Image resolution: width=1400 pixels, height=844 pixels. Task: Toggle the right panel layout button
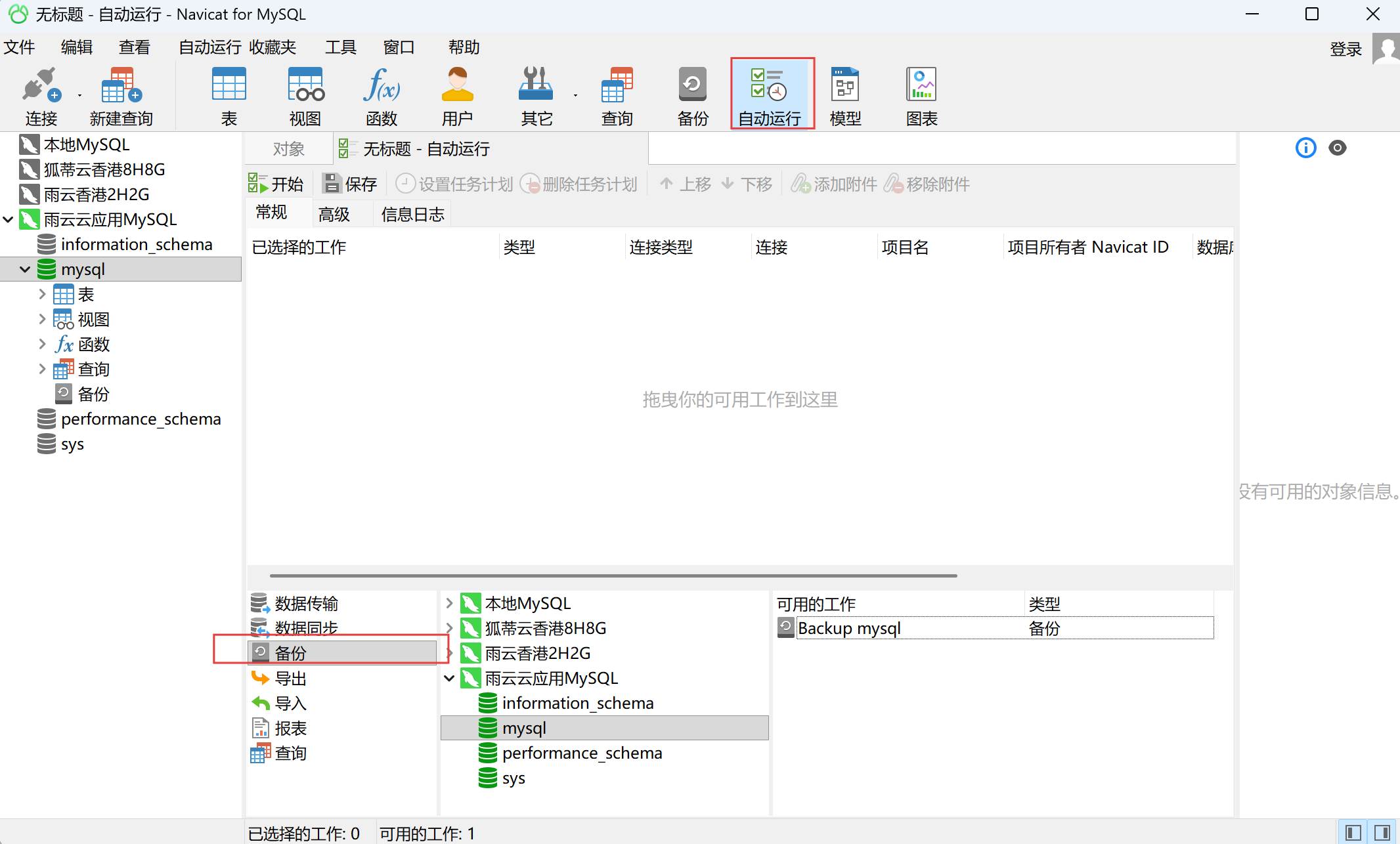click(x=1382, y=832)
